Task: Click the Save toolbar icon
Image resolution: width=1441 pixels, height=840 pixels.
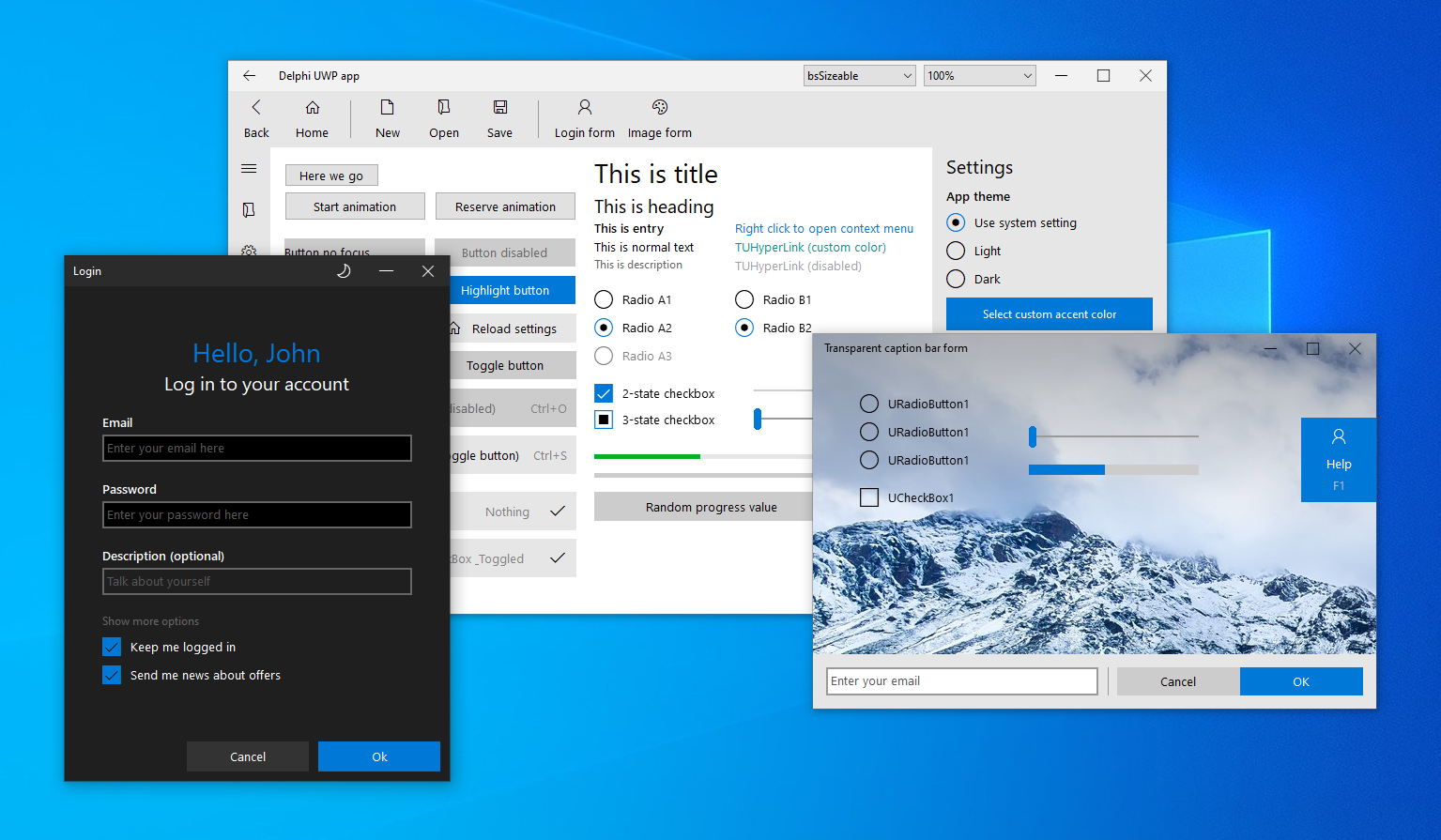Action: point(498,118)
